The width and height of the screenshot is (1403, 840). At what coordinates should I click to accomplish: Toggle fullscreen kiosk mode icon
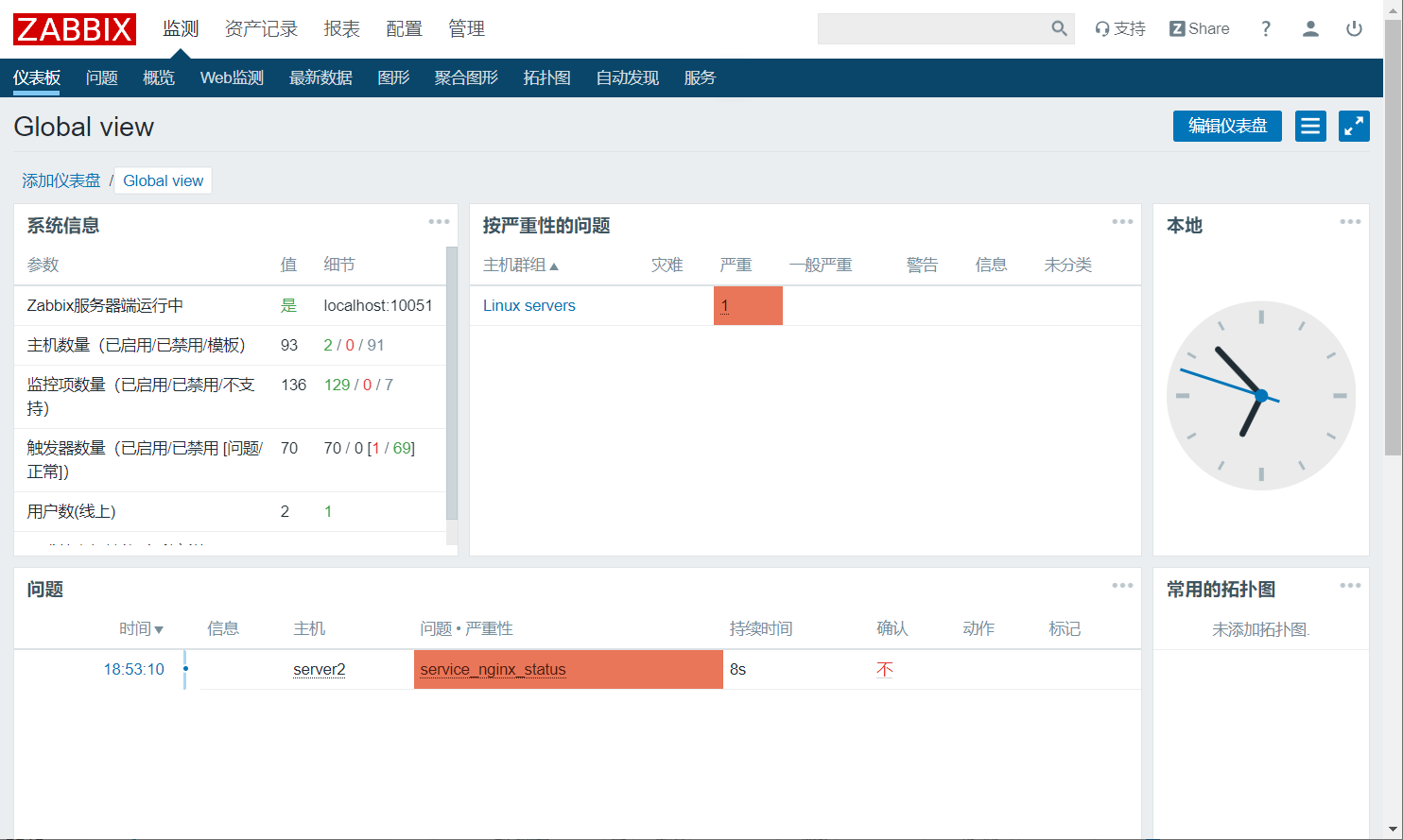(1354, 126)
